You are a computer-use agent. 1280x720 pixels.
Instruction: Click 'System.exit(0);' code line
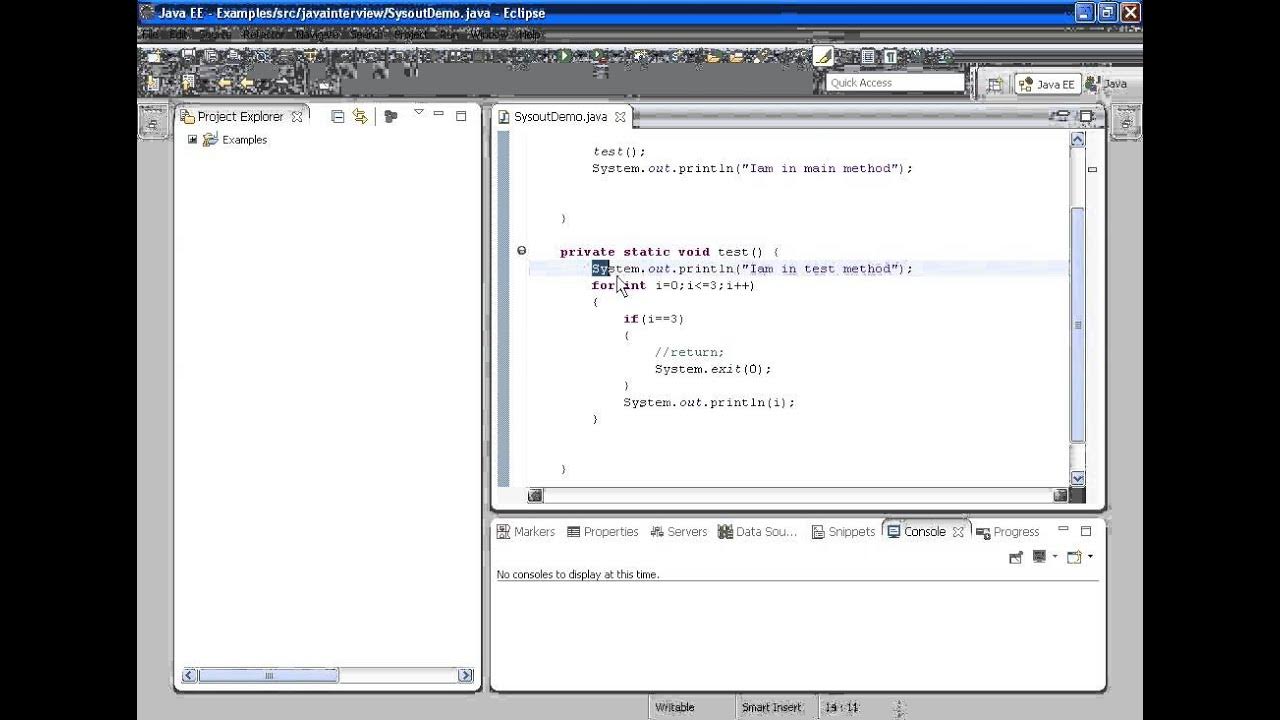pyautogui.click(x=713, y=369)
